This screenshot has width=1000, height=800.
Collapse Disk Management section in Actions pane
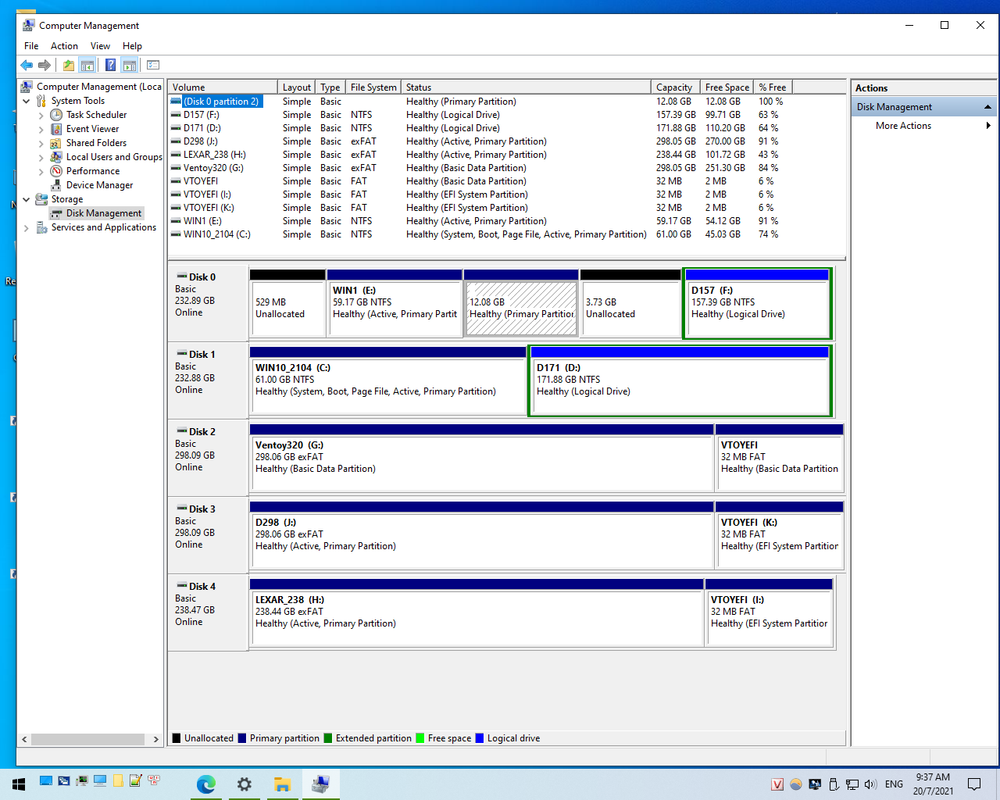pos(987,107)
